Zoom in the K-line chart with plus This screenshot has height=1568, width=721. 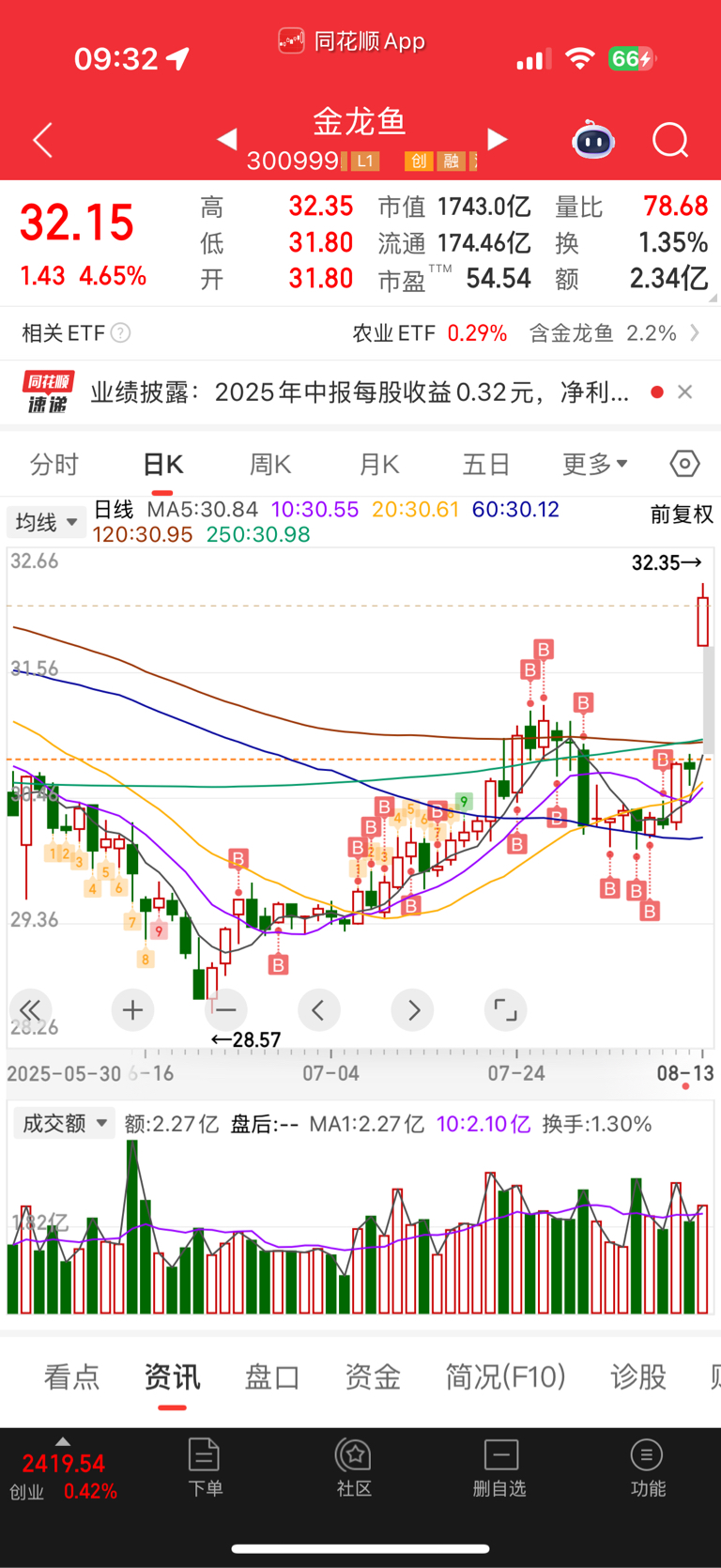click(x=132, y=1010)
